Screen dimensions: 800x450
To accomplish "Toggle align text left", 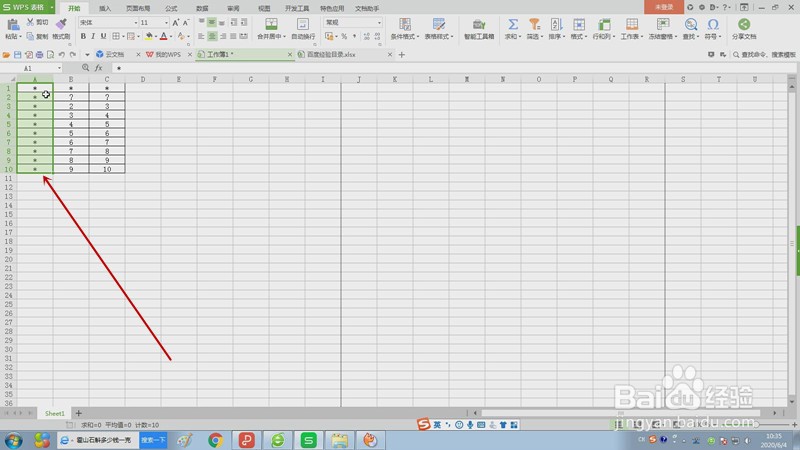I will (201, 36).
